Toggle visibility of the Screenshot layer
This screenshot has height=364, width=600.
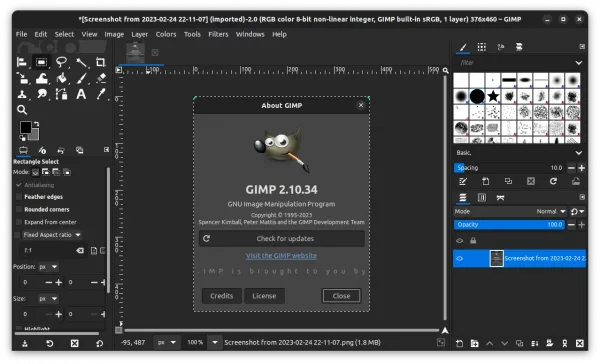tap(460, 258)
